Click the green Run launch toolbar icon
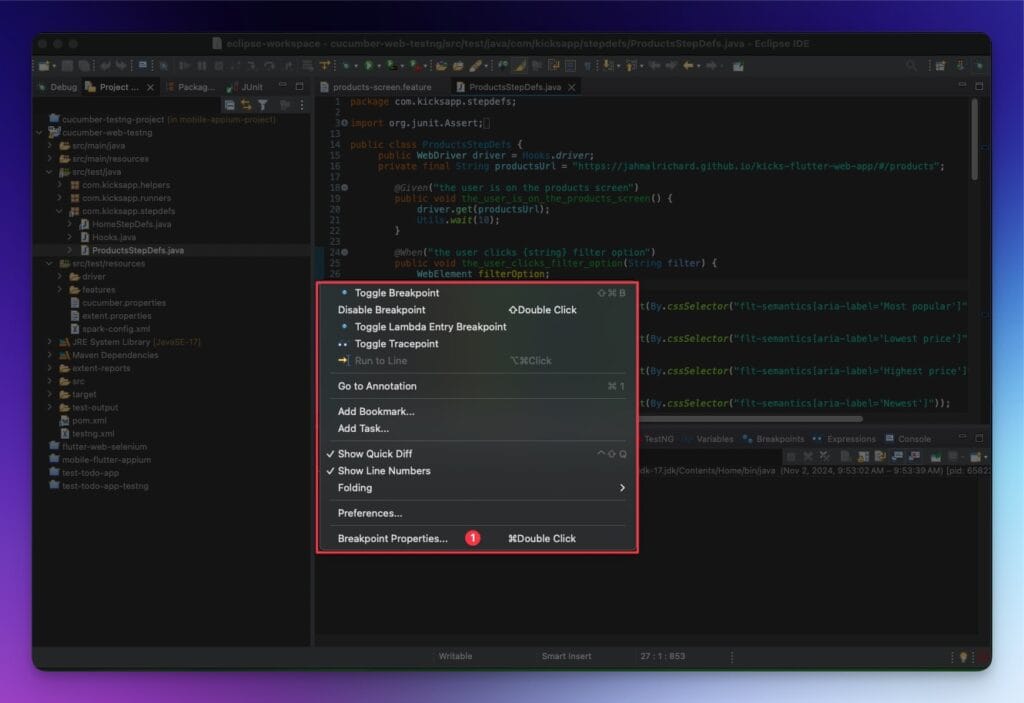Image resolution: width=1024 pixels, height=703 pixels. point(368,65)
